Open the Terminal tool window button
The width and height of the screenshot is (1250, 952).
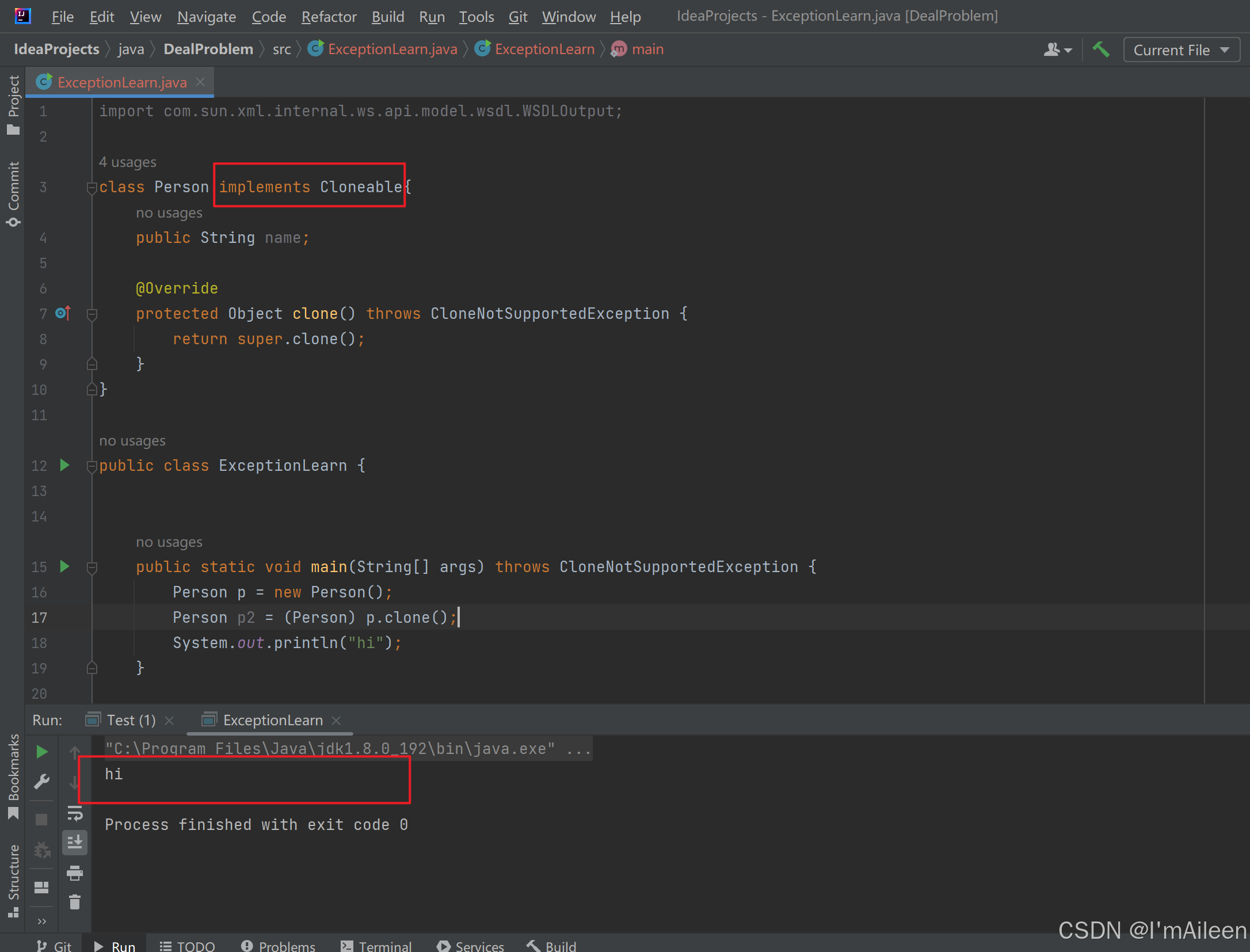tap(376, 946)
